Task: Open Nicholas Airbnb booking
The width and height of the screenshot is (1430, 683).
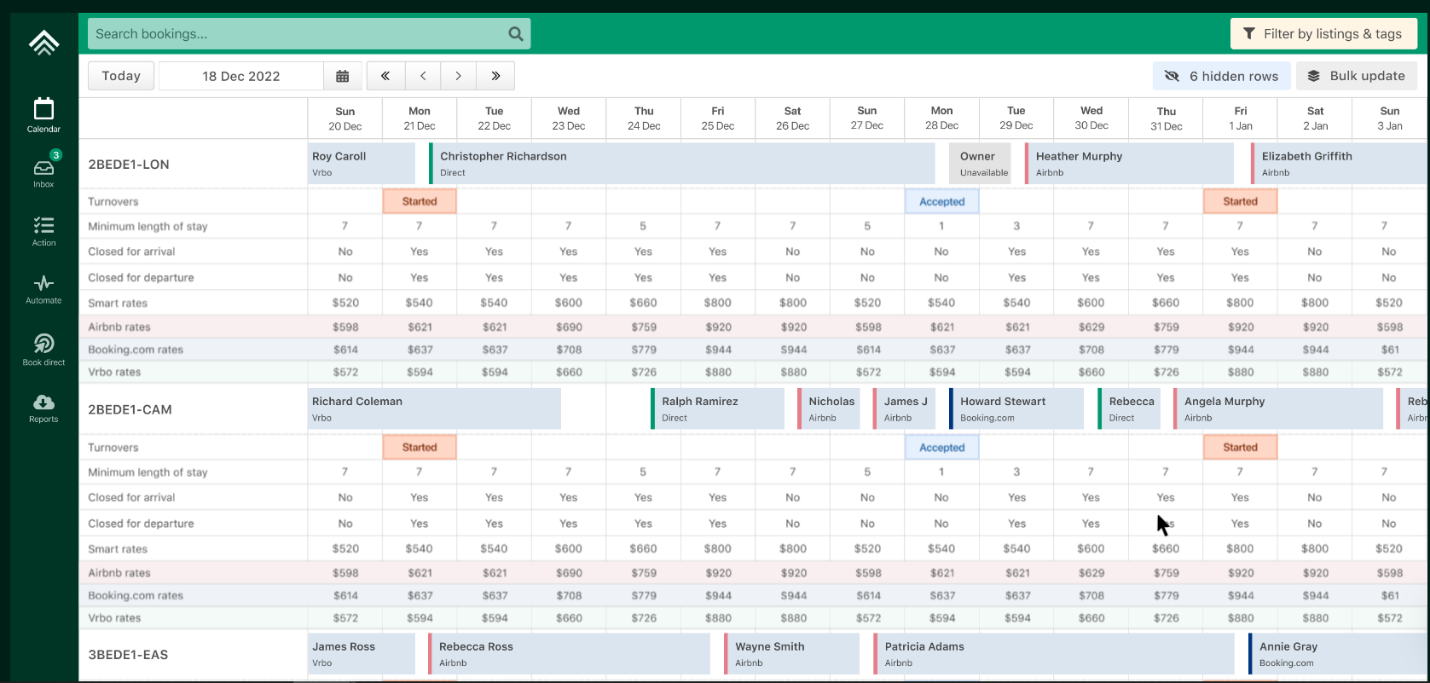Action: (x=829, y=409)
